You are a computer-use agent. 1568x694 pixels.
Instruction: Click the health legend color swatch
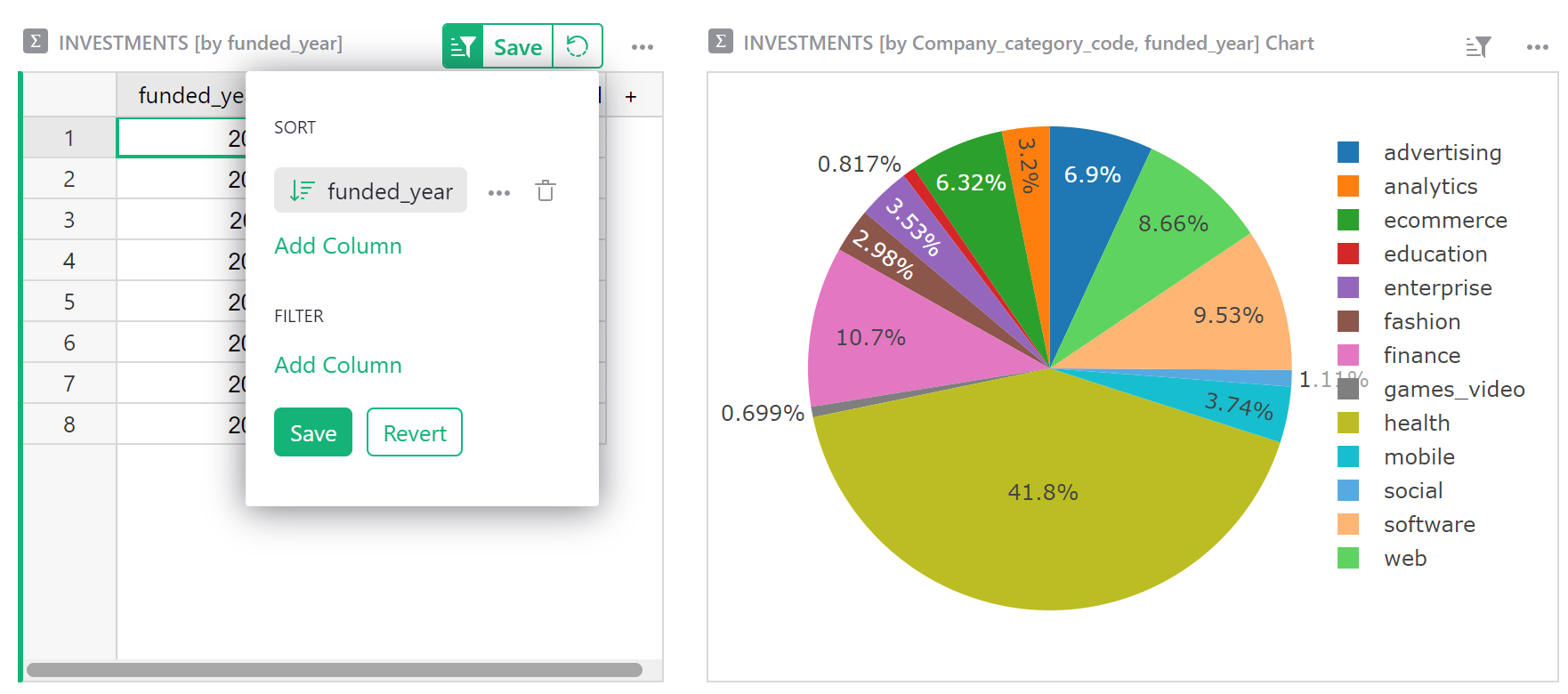click(x=1348, y=424)
